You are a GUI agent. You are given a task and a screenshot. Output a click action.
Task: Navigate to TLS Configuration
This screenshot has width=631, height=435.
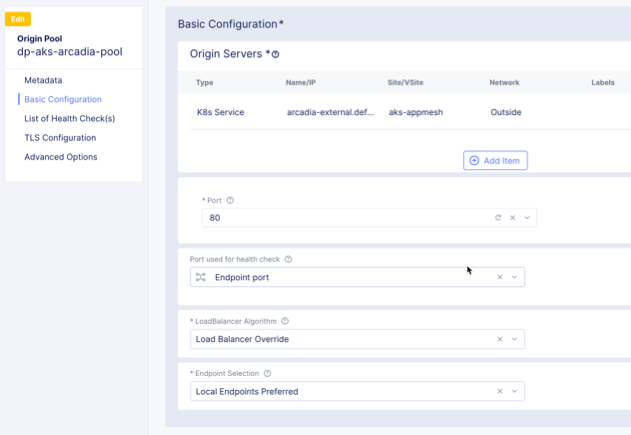coord(60,137)
